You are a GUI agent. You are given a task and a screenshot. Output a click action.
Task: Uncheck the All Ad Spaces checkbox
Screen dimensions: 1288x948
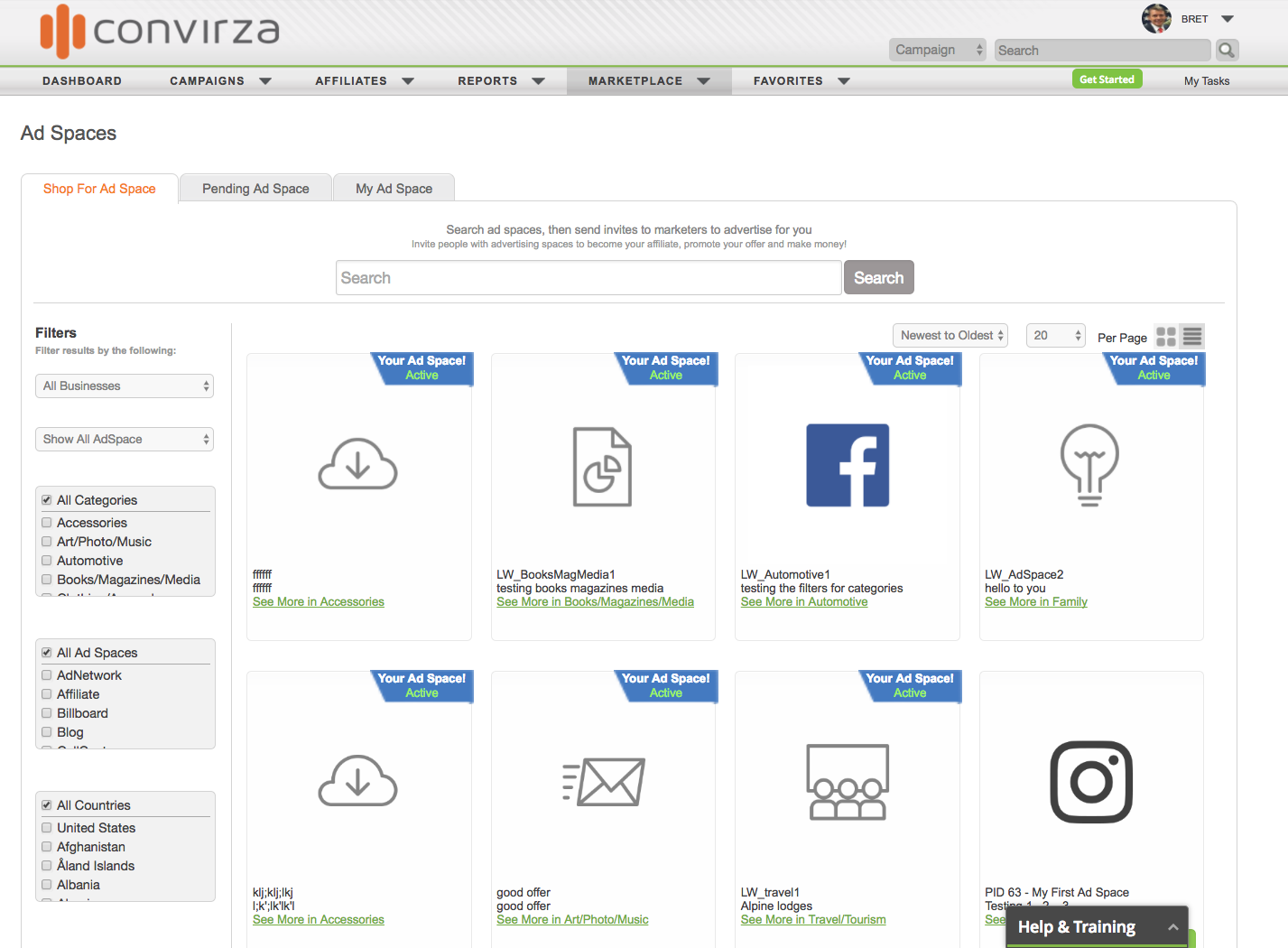pyautogui.click(x=47, y=652)
